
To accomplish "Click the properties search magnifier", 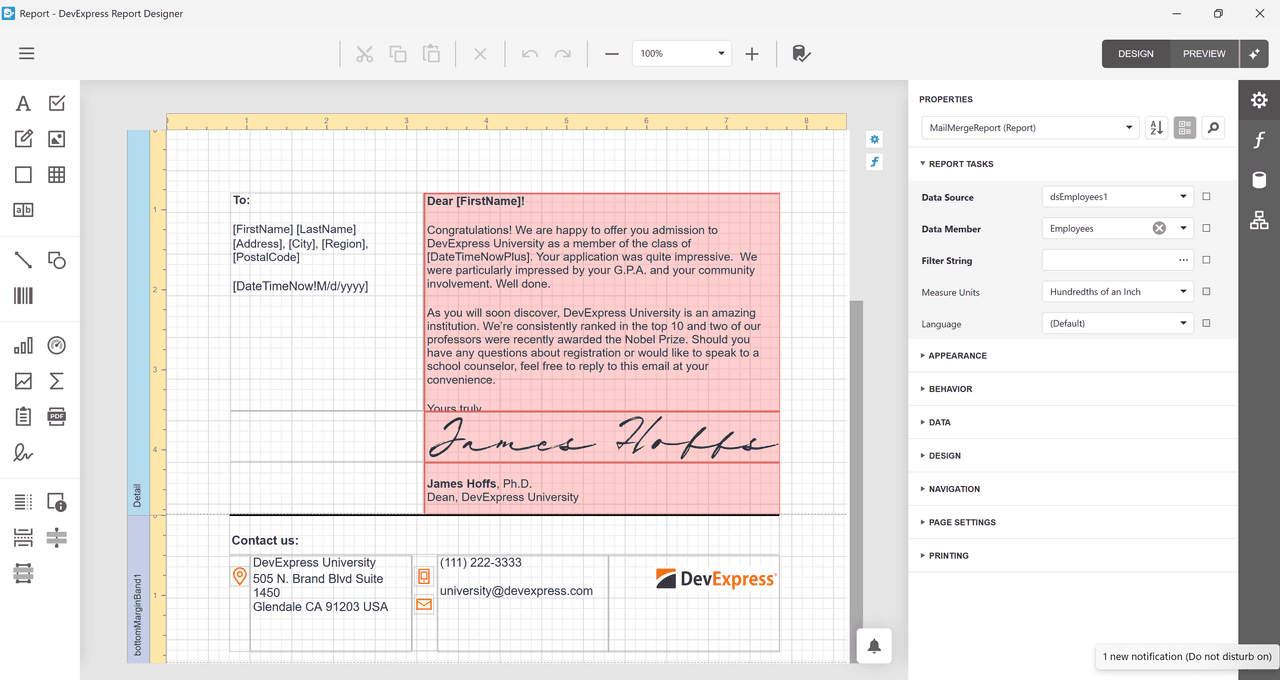I will click(1213, 128).
